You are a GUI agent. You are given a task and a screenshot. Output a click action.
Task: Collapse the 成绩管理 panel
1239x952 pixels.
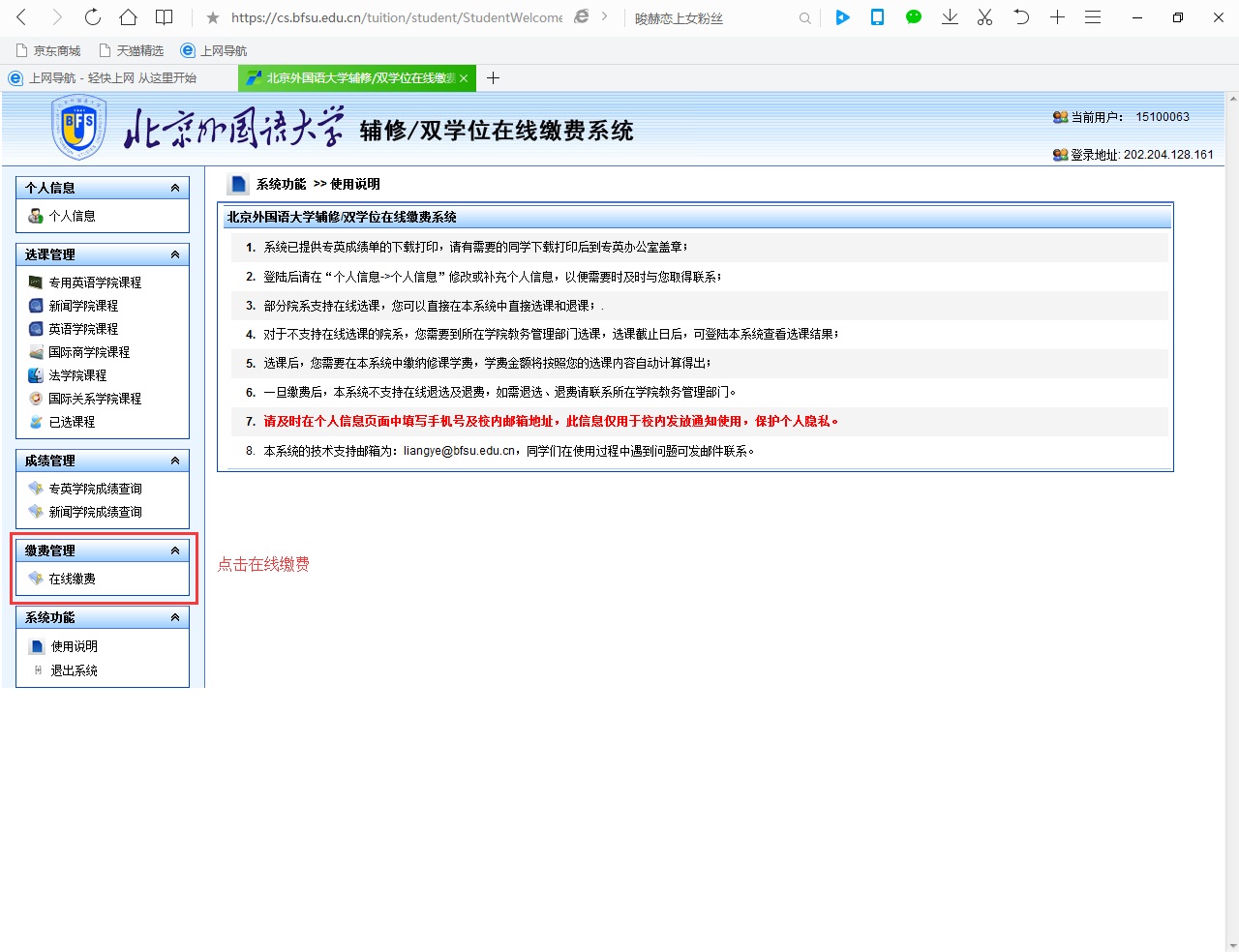(175, 461)
